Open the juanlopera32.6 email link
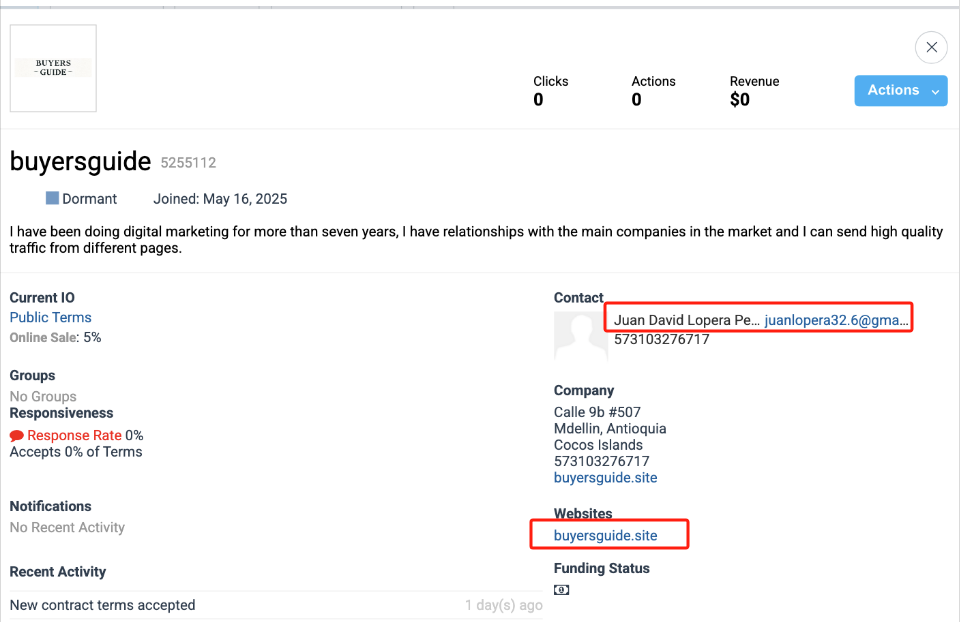This screenshot has height=622, width=960. point(837,320)
